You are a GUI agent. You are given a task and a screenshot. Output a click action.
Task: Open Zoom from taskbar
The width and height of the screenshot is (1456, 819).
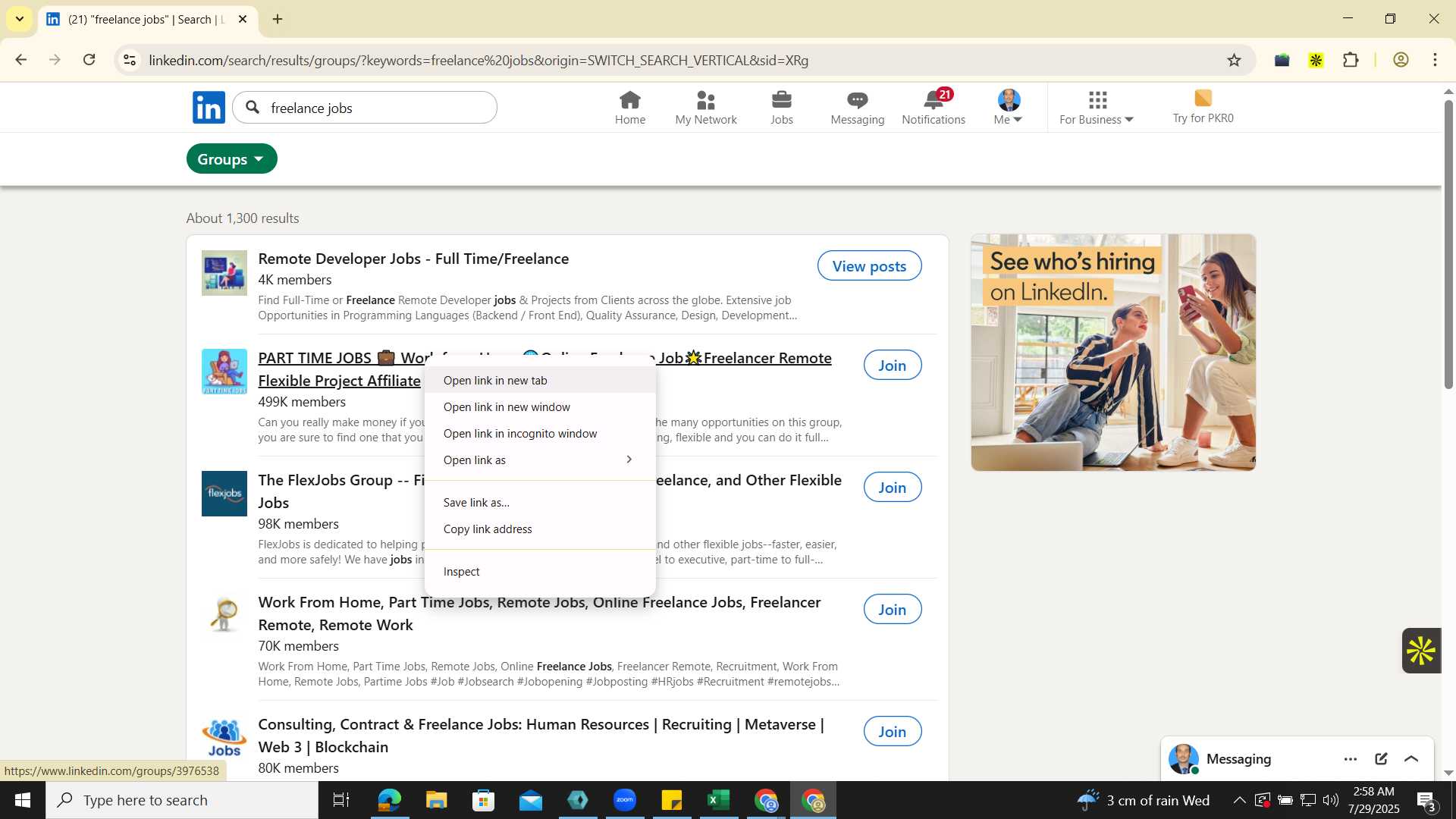[624, 800]
